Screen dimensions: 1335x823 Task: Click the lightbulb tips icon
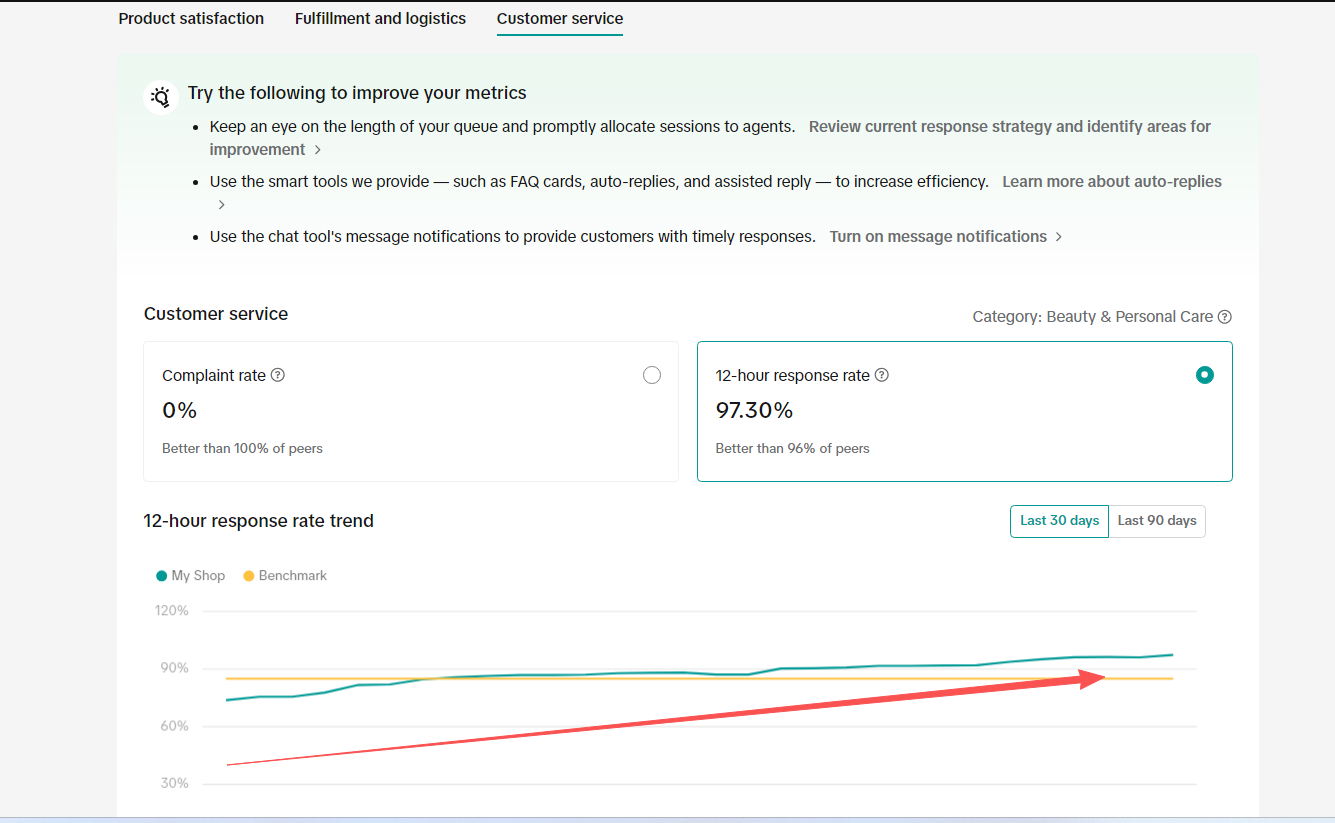click(x=161, y=97)
